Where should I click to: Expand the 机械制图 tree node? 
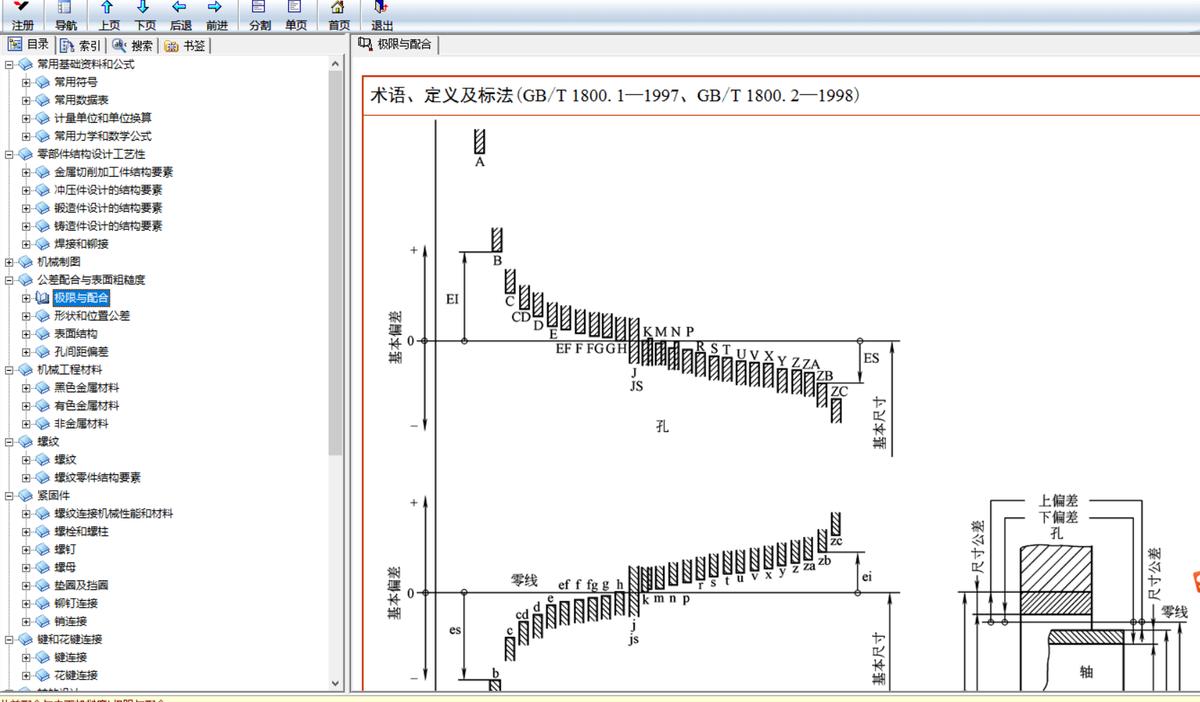pos(10,262)
